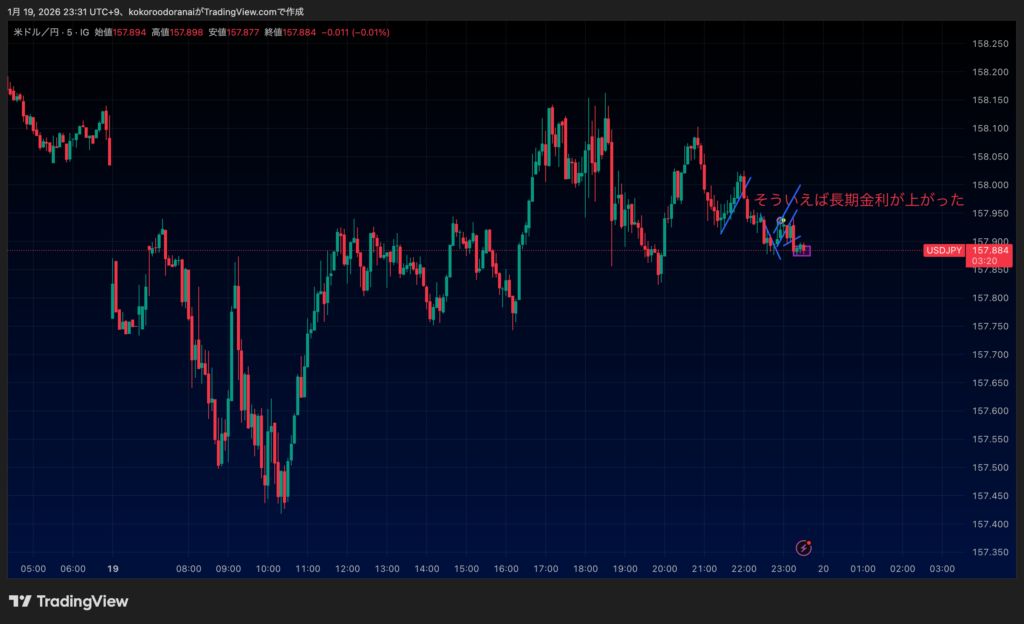Click the red lightning bolt icon

point(803,547)
